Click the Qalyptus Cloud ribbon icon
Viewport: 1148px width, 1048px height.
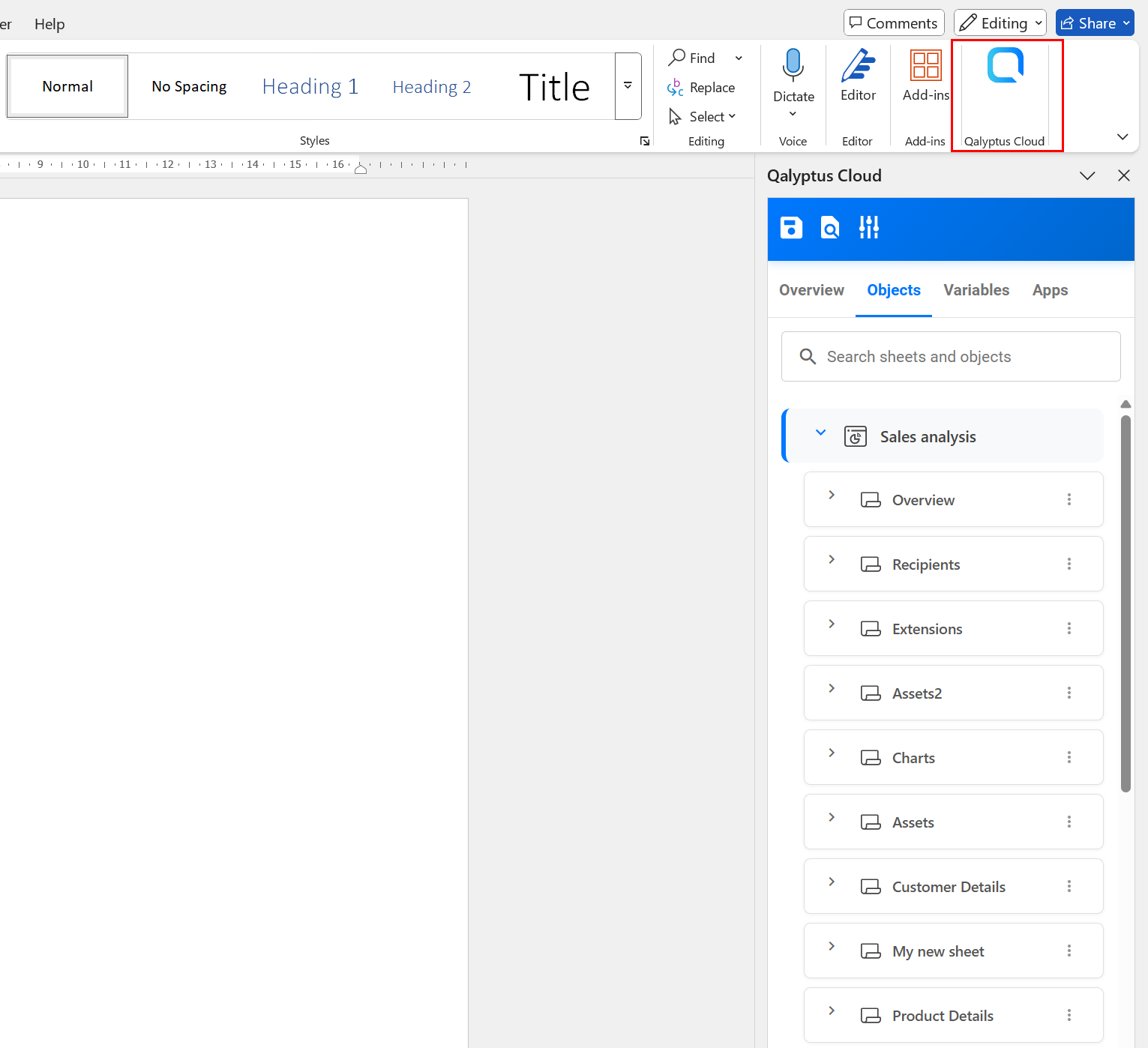click(1005, 66)
